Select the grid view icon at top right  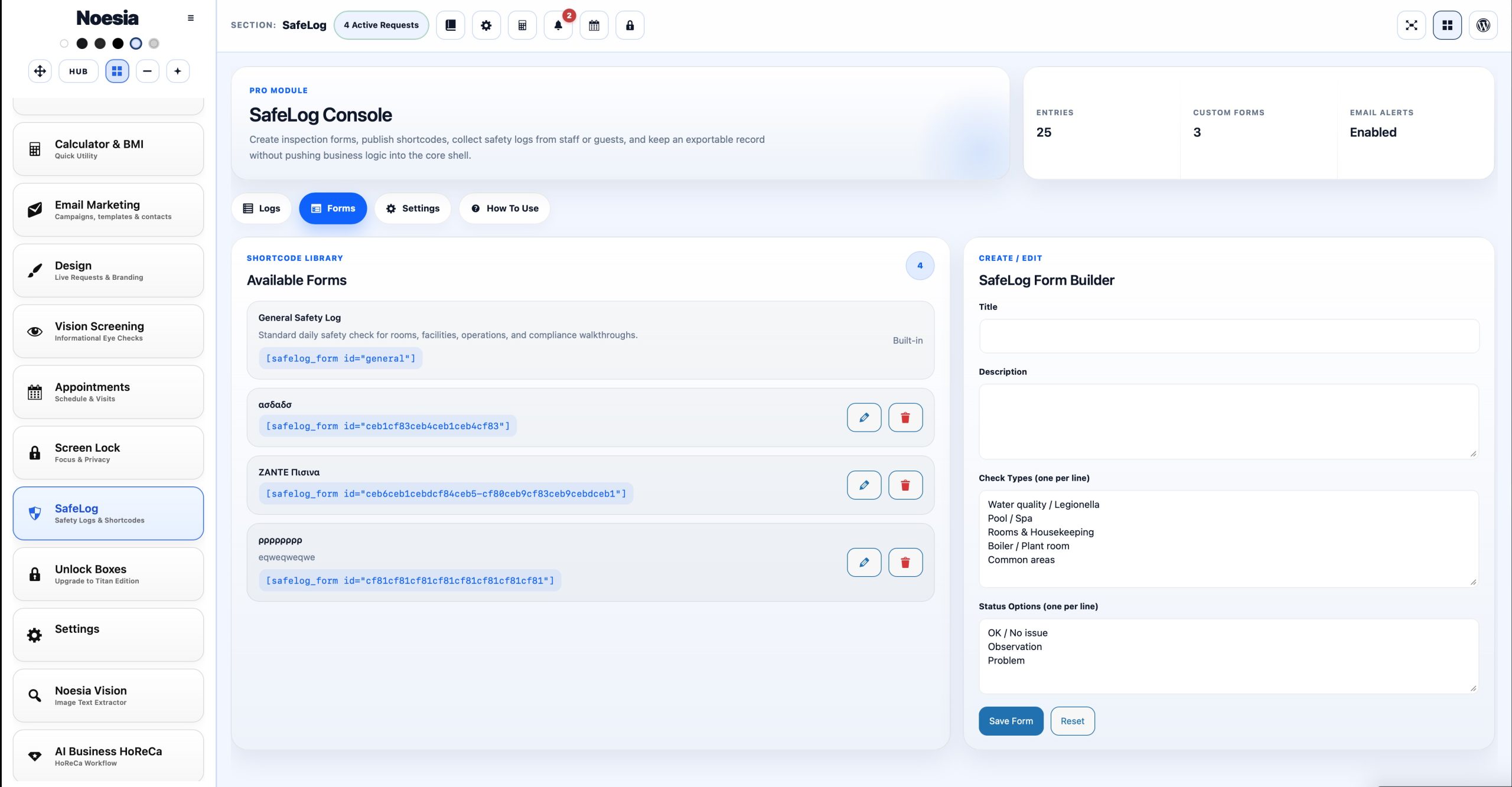1448,25
